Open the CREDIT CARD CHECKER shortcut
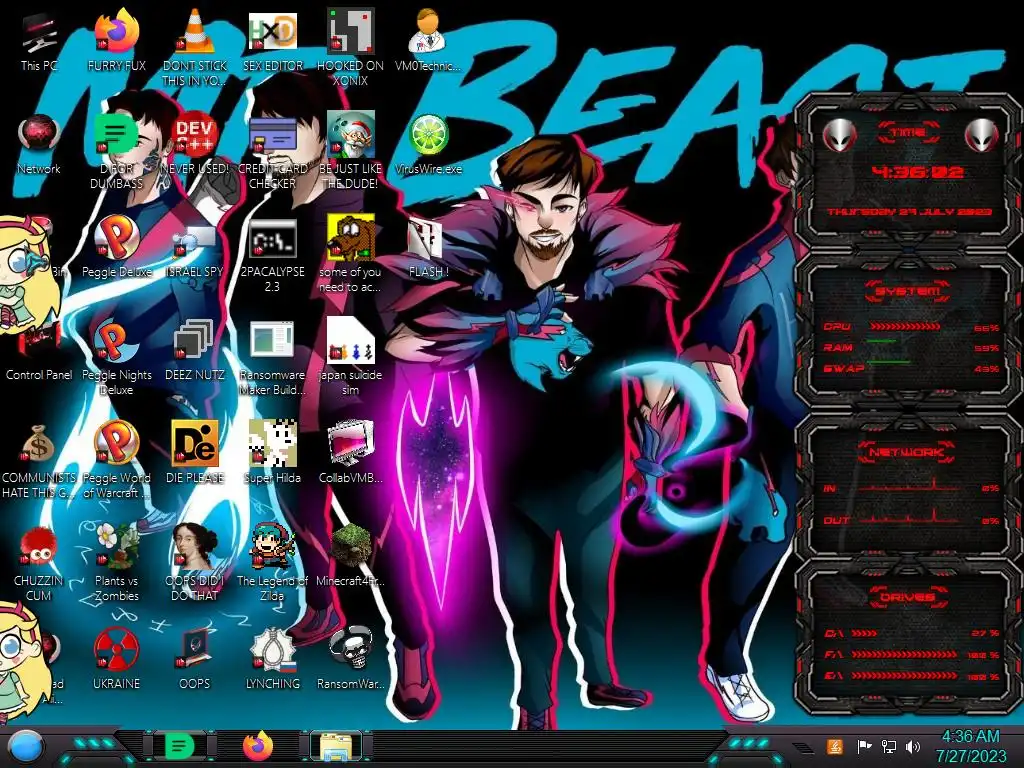The width and height of the screenshot is (1024, 768). pos(272,152)
